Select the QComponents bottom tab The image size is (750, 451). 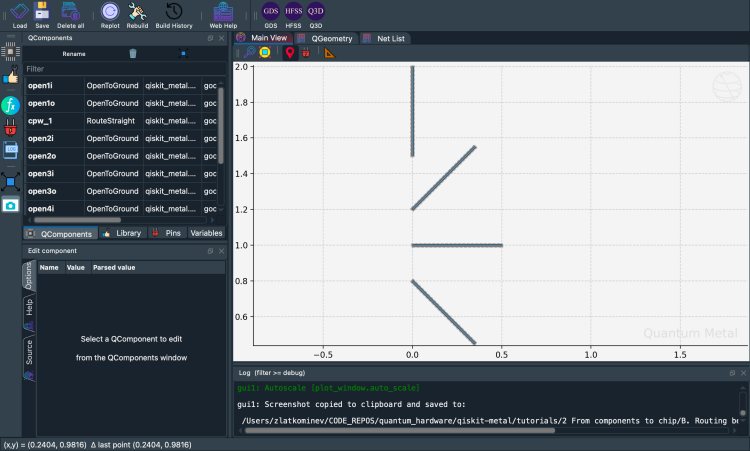(60, 233)
